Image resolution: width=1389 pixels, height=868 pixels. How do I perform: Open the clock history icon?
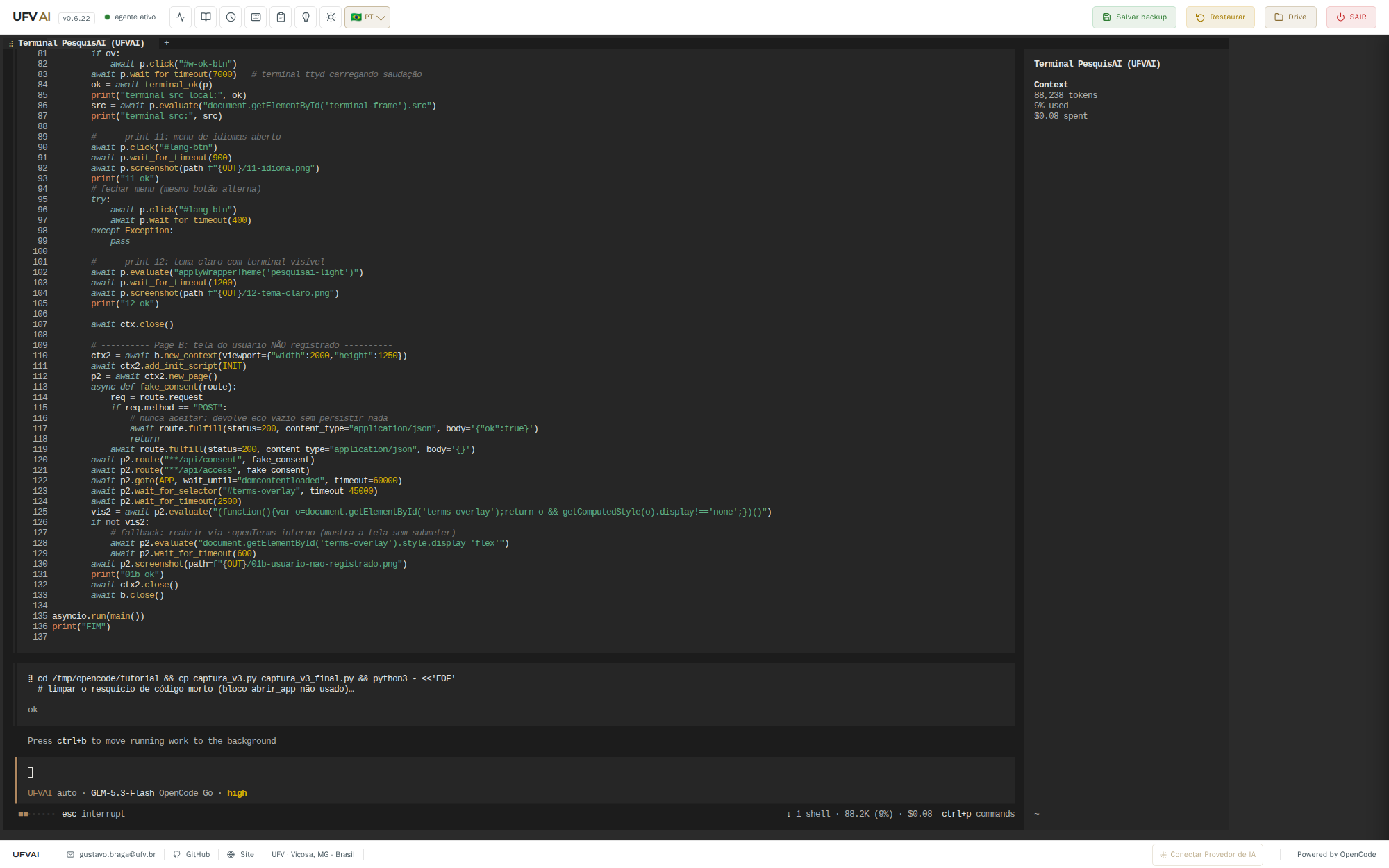point(231,17)
